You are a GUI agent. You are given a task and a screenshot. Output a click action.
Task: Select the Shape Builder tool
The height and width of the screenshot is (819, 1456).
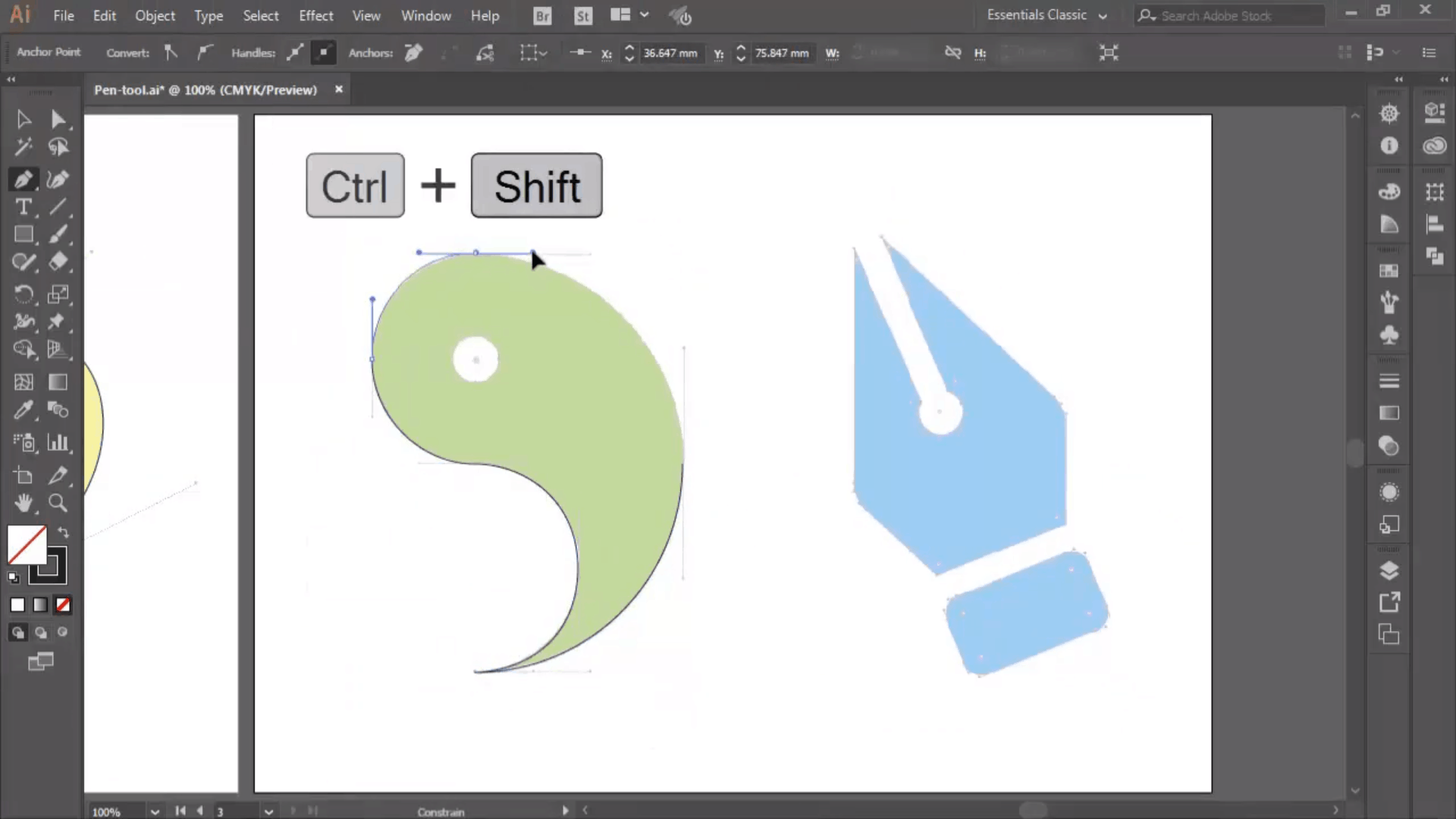pyautogui.click(x=24, y=350)
